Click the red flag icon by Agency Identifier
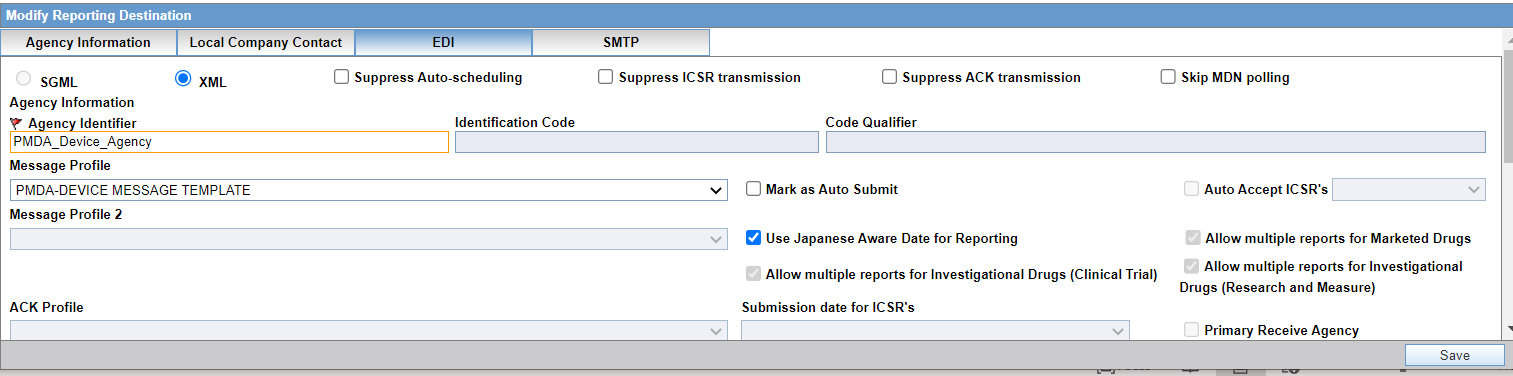1513x376 pixels. click(16, 123)
